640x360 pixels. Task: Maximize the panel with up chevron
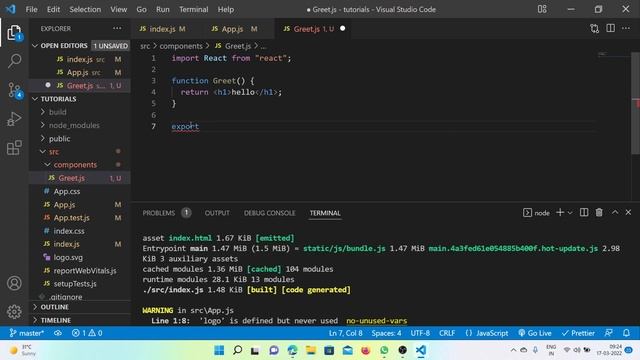coord(615,212)
